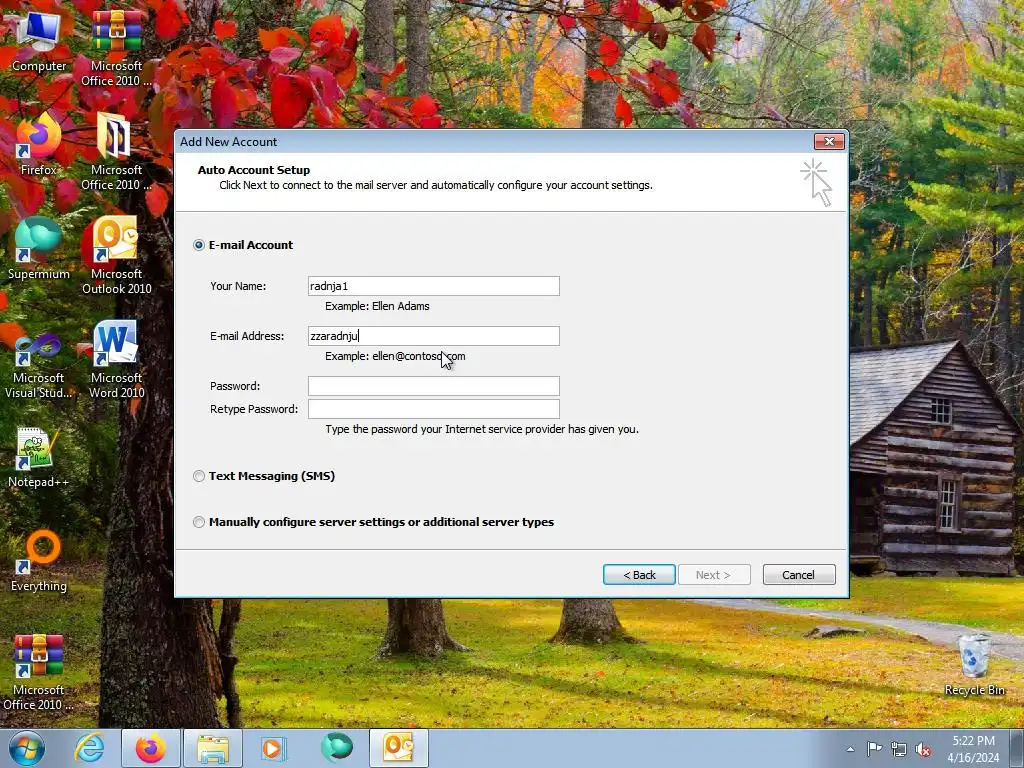Open the Action Center flag icon
The height and width of the screenshot is (768, 1024).
(874, 749)
